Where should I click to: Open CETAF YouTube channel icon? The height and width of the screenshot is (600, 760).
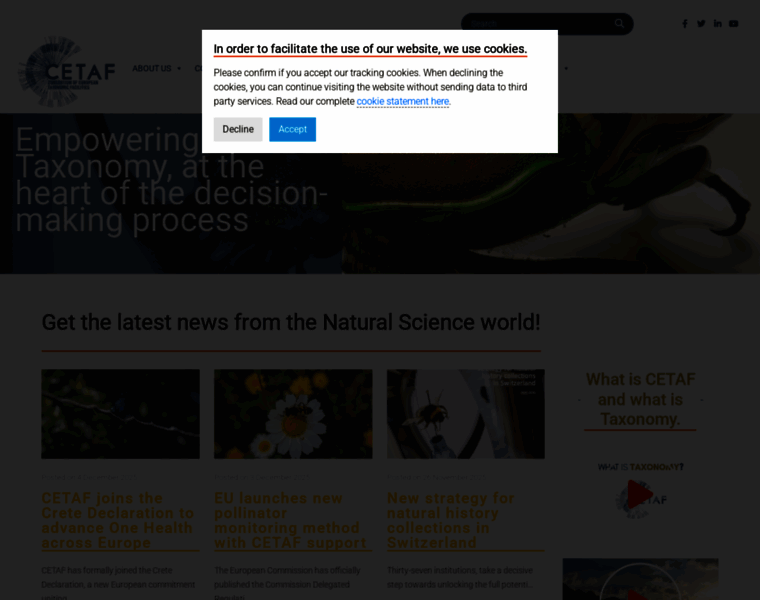click(x=733, y=24)
